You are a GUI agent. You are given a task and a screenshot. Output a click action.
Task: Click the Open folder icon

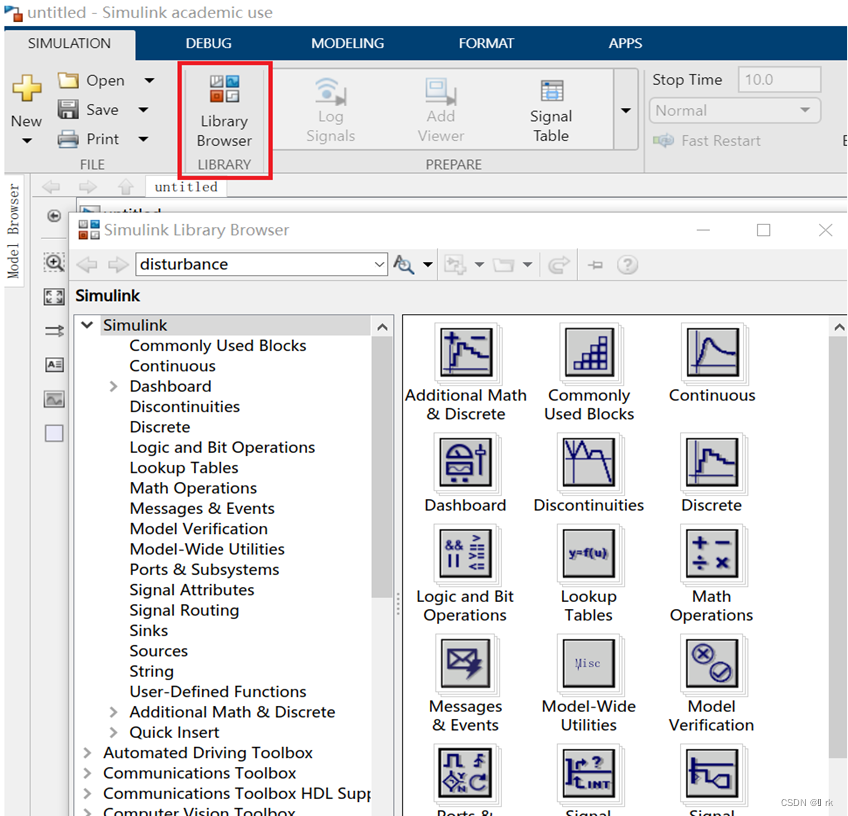(68, 80)
